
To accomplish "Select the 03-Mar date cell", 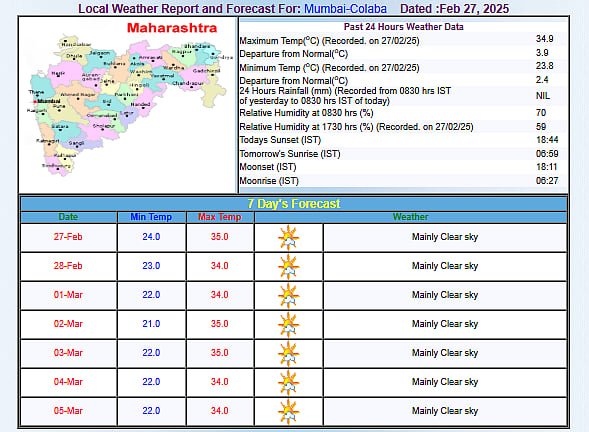I will click(x=68, y=353).
